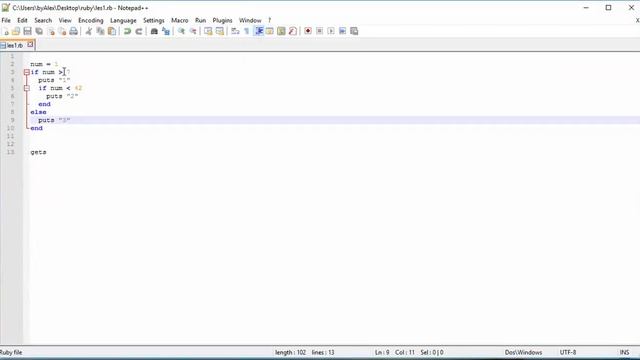
Task: Click Save All toolbar icon
Action: click(39, 31)
